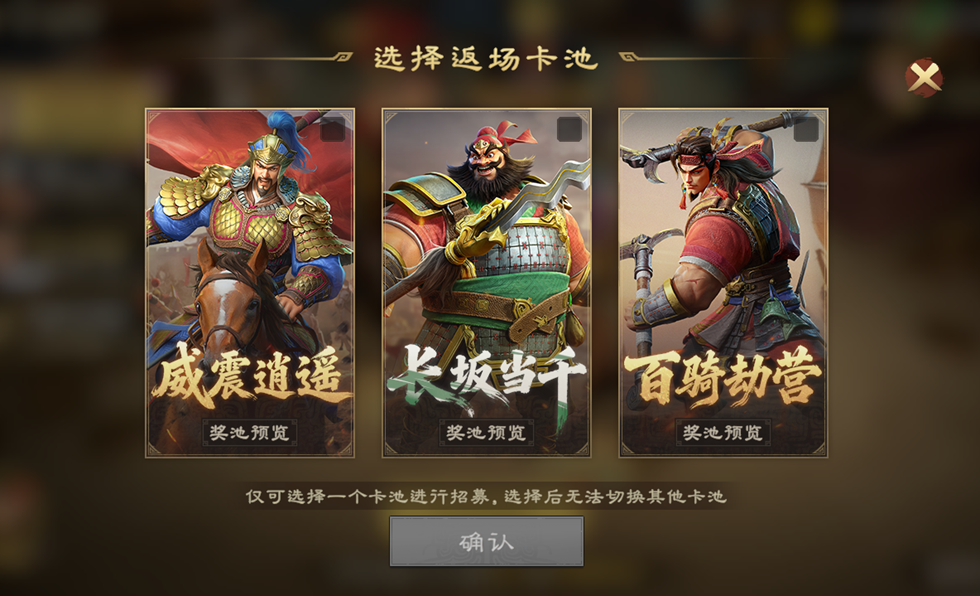The height and width of the screenshot is (596, 980).
Task: Tick the checkbox on 长坂当千 card
Action: (569, 129)
